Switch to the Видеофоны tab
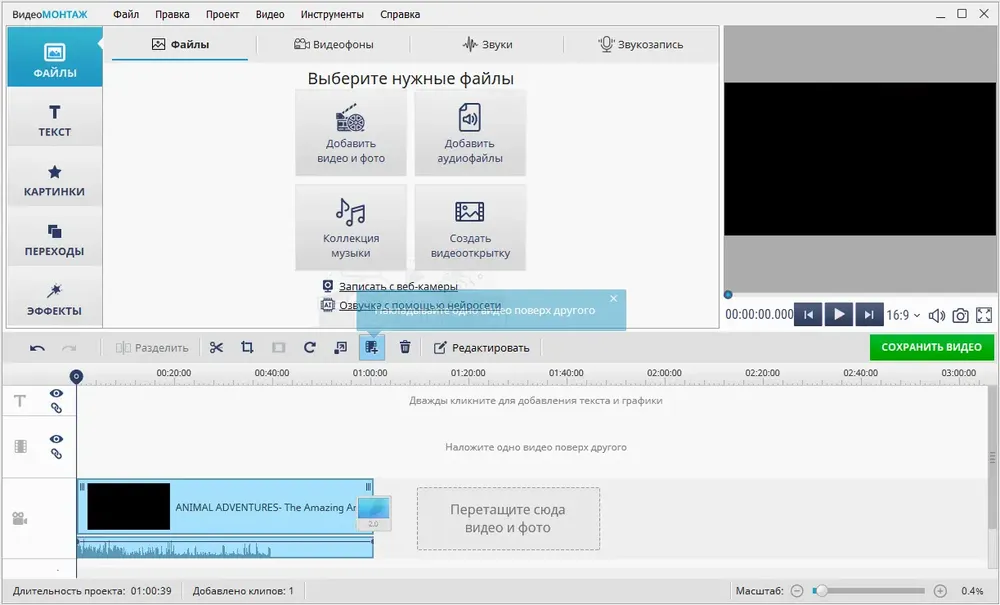The image size is (1000, 605). click(x=334, y=45)
